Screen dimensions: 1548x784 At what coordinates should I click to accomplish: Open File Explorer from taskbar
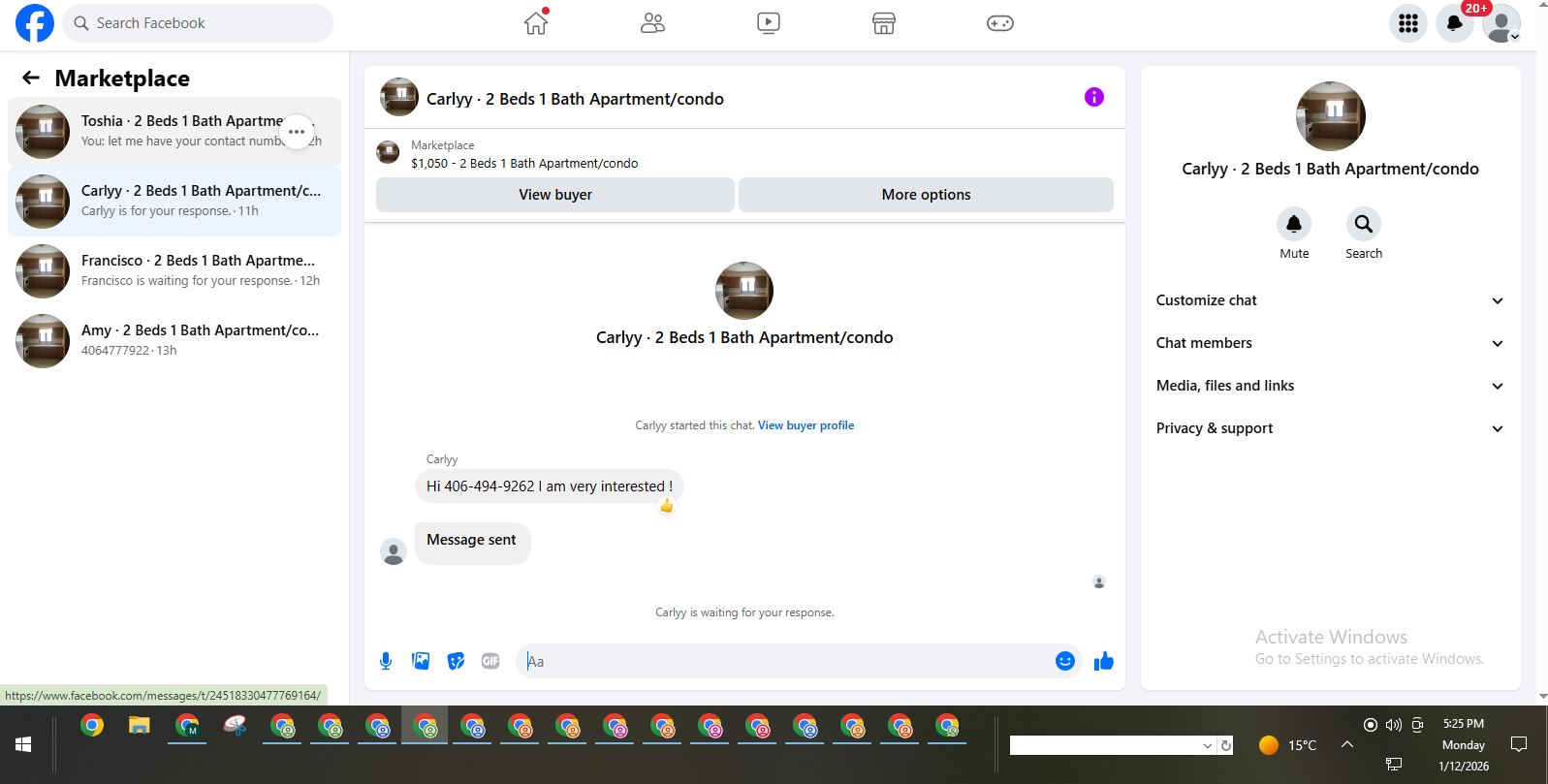[140, 725]
